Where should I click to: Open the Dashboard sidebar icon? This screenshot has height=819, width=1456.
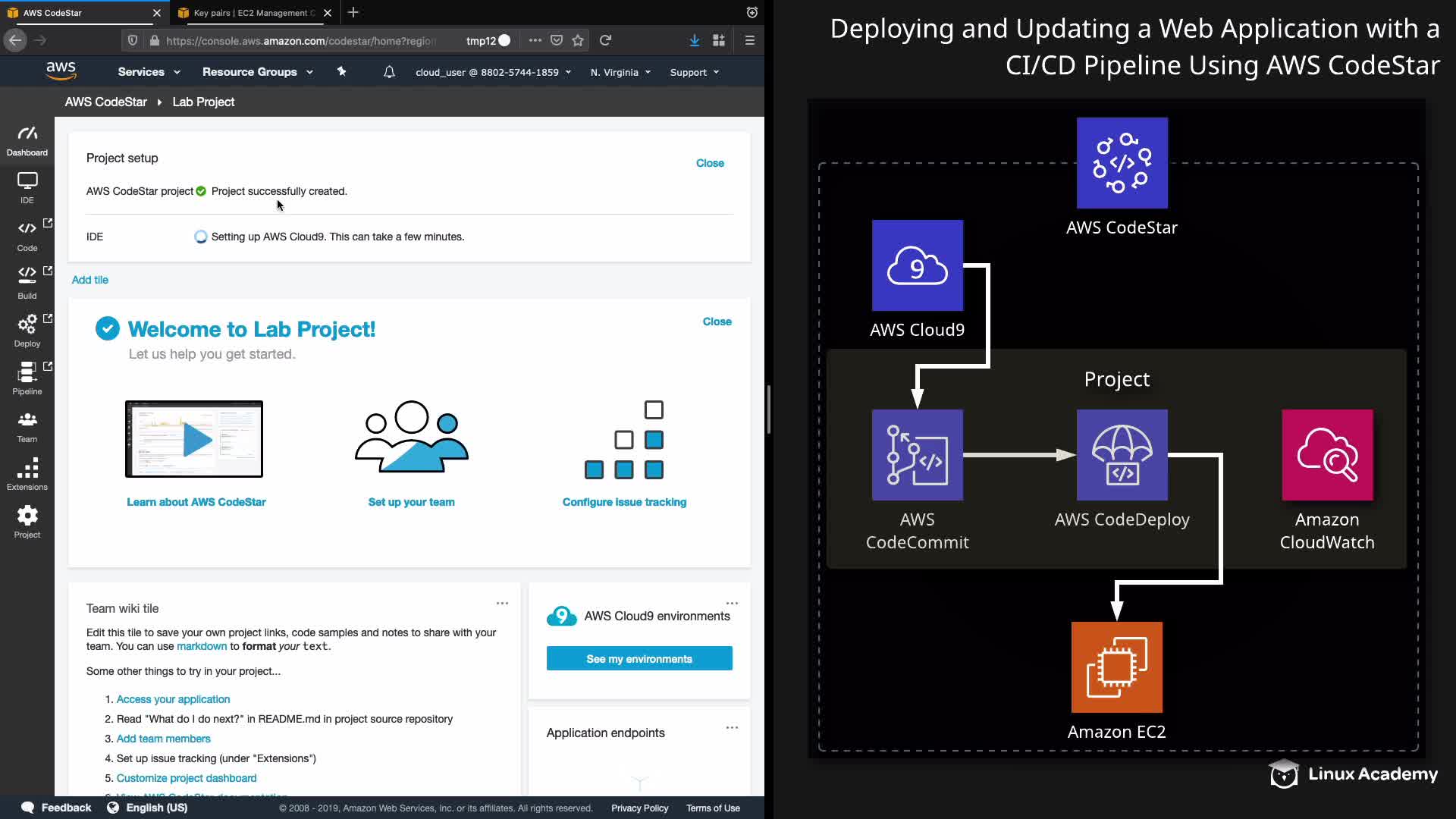click(x=27, y=141)
